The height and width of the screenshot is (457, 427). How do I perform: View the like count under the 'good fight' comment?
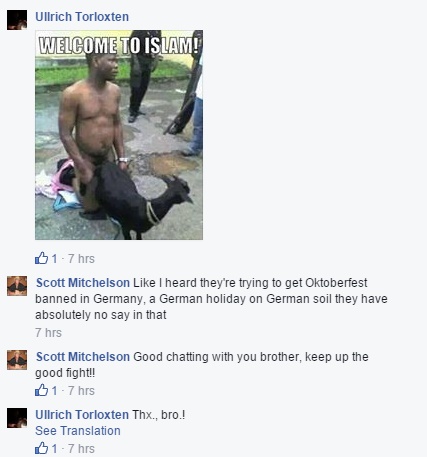coord(54,390)
